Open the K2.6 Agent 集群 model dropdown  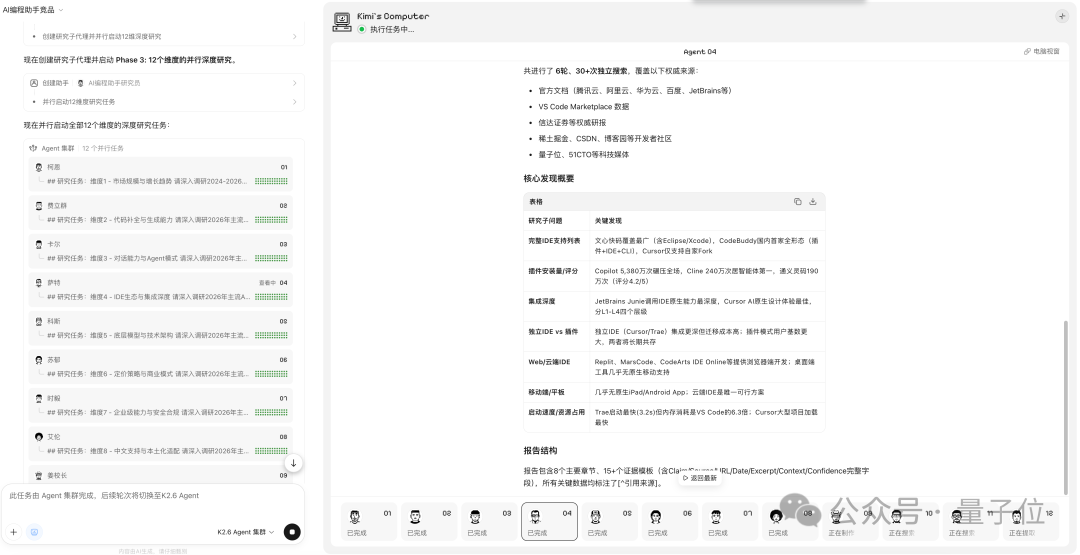(246, 532)
